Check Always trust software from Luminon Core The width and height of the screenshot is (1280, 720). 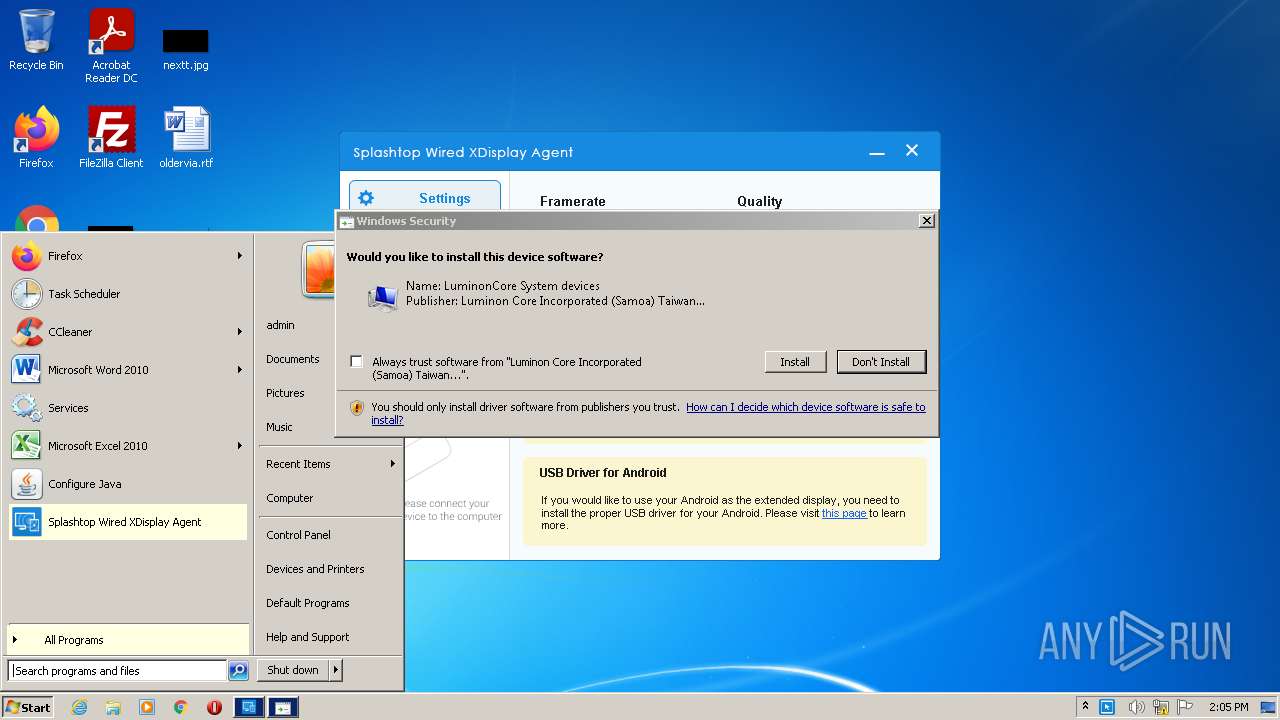[357, 362]
